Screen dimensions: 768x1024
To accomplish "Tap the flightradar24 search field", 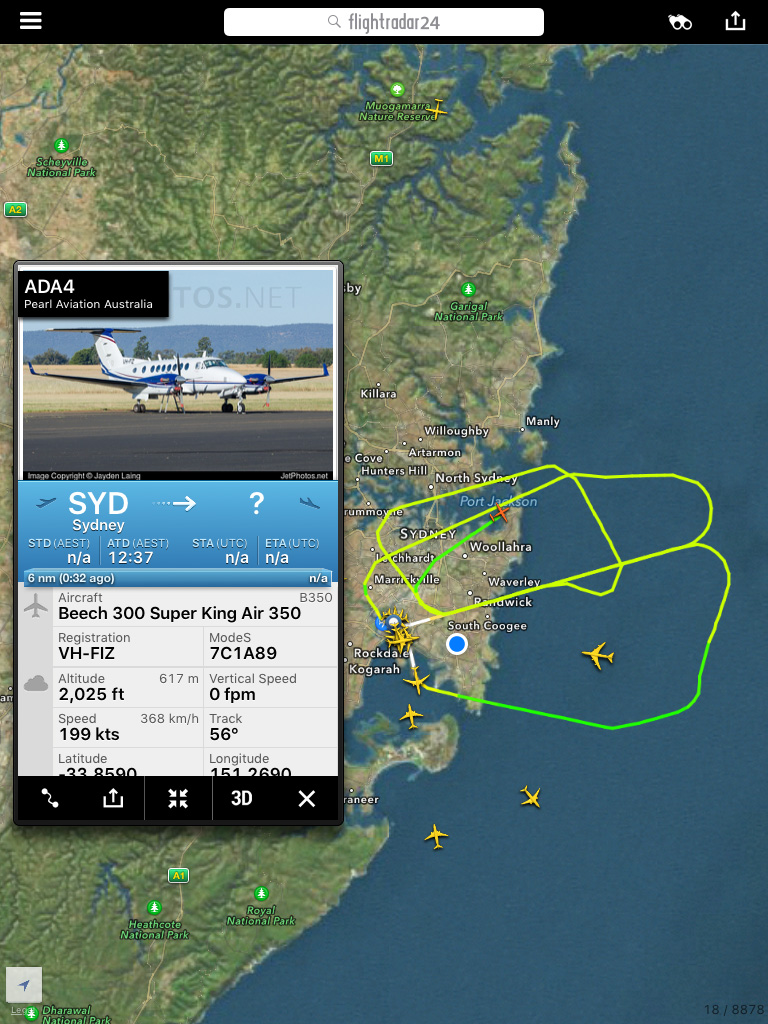I will [x=383, y=22].
